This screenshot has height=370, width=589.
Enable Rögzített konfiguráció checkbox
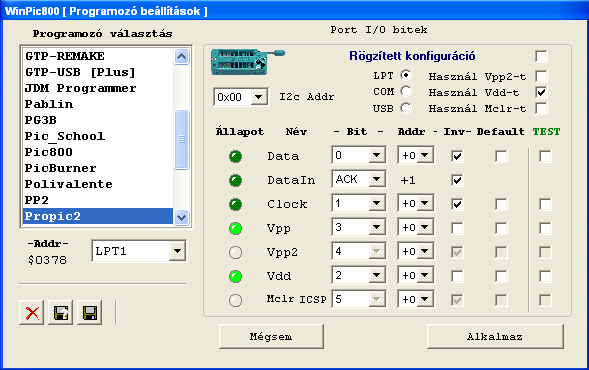(541, 56)
